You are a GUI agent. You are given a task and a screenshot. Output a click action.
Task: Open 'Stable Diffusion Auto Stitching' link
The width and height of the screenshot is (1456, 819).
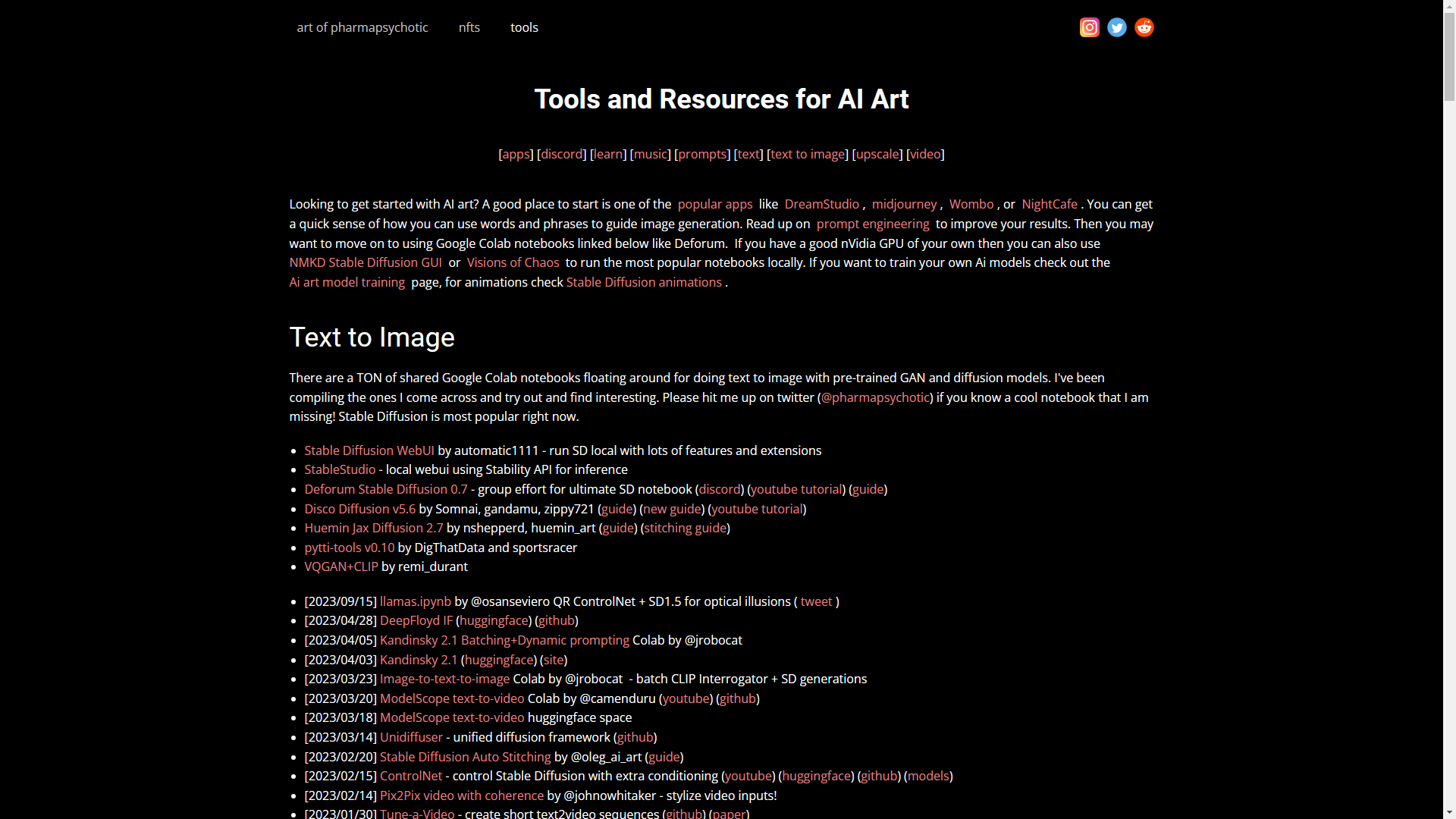466,757
